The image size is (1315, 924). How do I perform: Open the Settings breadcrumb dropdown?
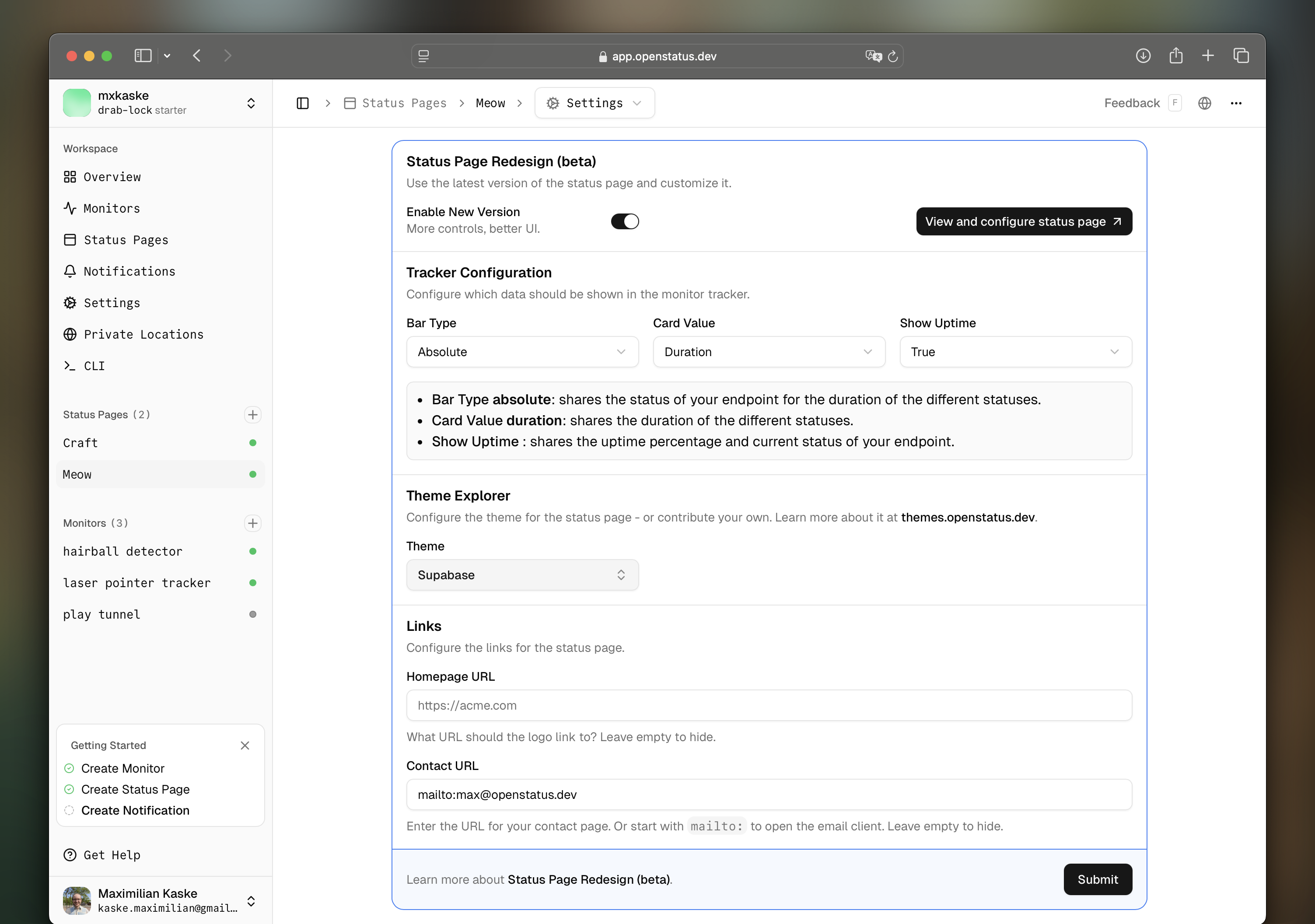(x=595, y=103)
